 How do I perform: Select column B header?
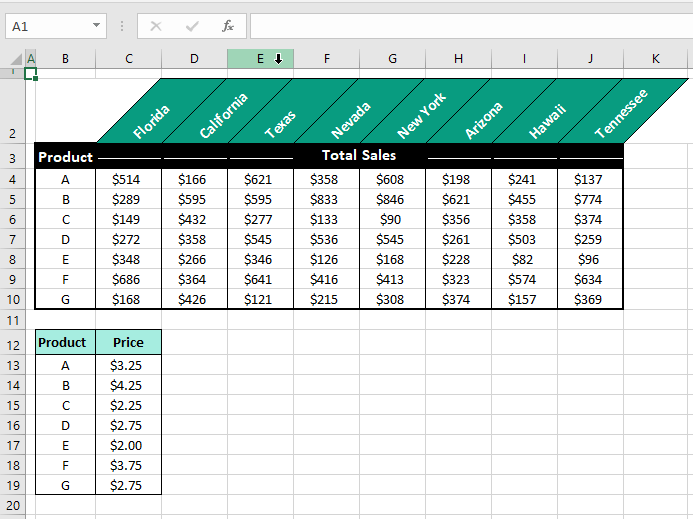click(x=65, y=59)
